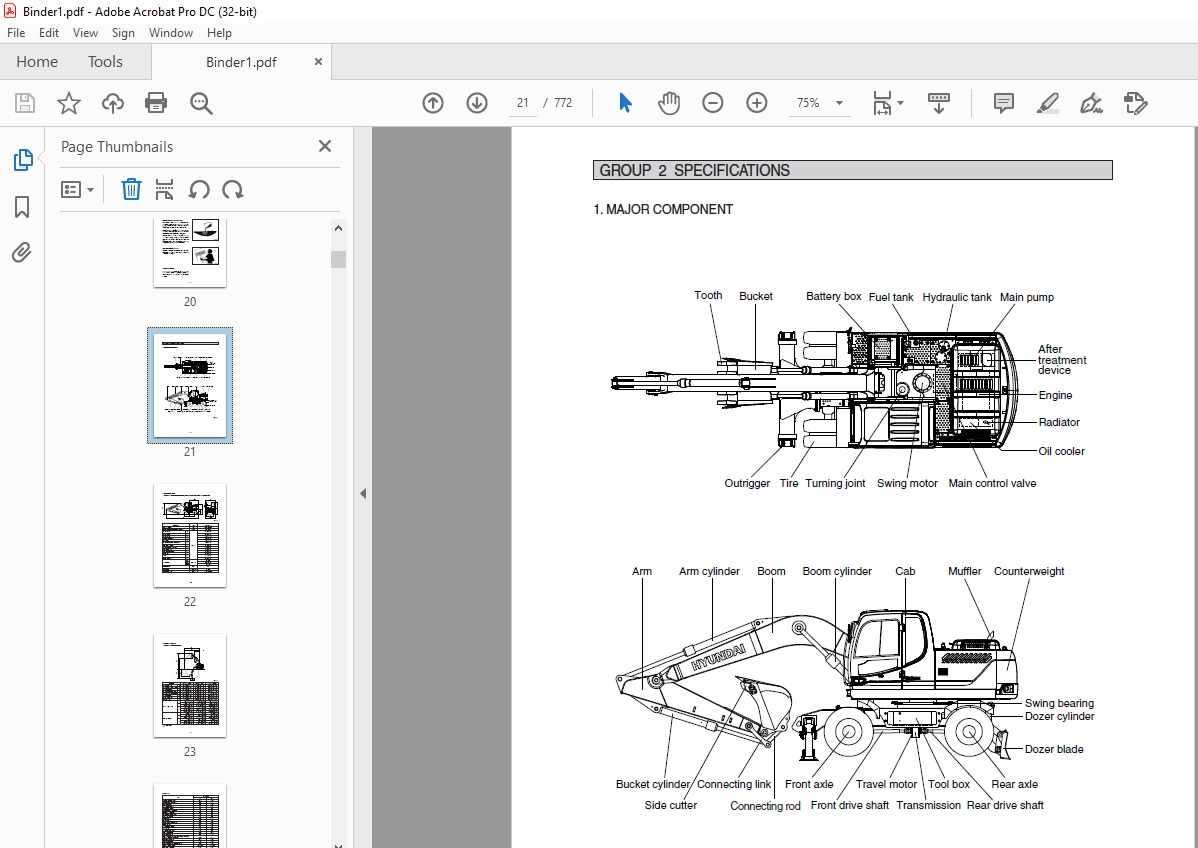Rotate page clockwise
This screenshot has width=1198, height=848.
point(233,189)
